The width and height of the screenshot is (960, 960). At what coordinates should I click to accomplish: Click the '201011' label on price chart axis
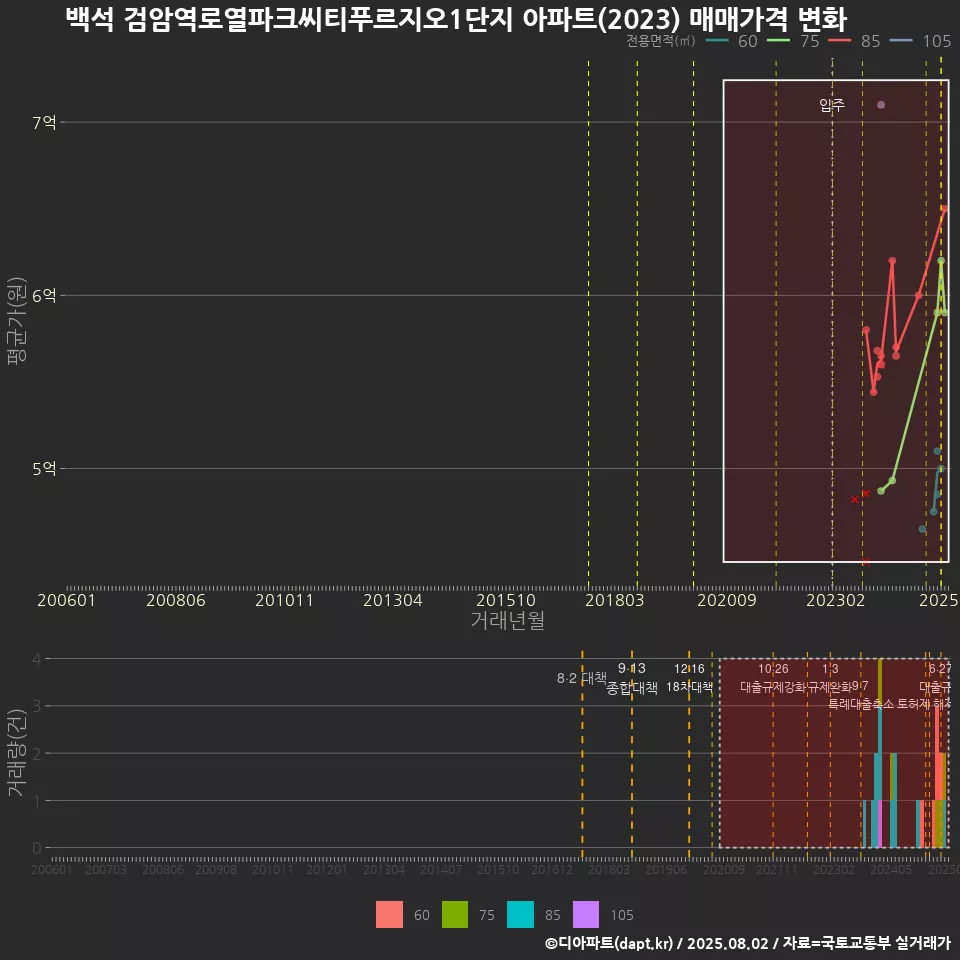(x=284, y=600)
